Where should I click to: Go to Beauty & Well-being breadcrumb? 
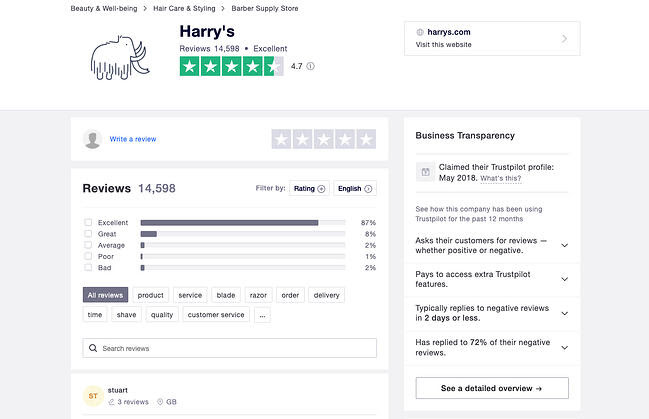(x=104, y=8)
